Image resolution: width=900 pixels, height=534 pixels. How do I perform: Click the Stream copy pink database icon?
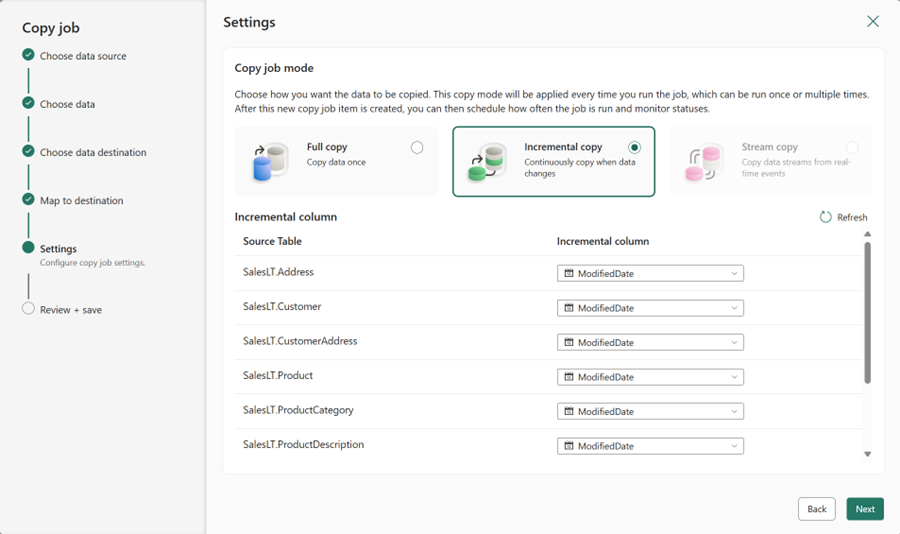[703, 162]
